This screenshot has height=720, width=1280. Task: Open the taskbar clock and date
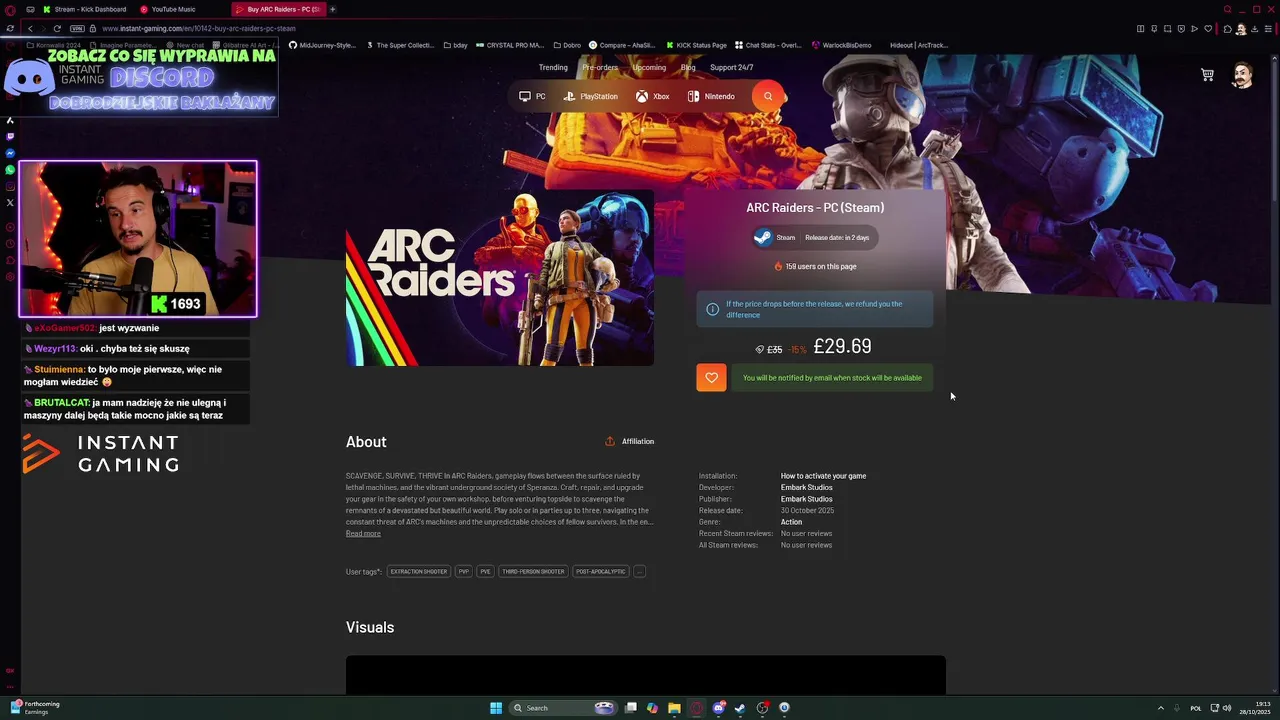[x=1254, y=708]
